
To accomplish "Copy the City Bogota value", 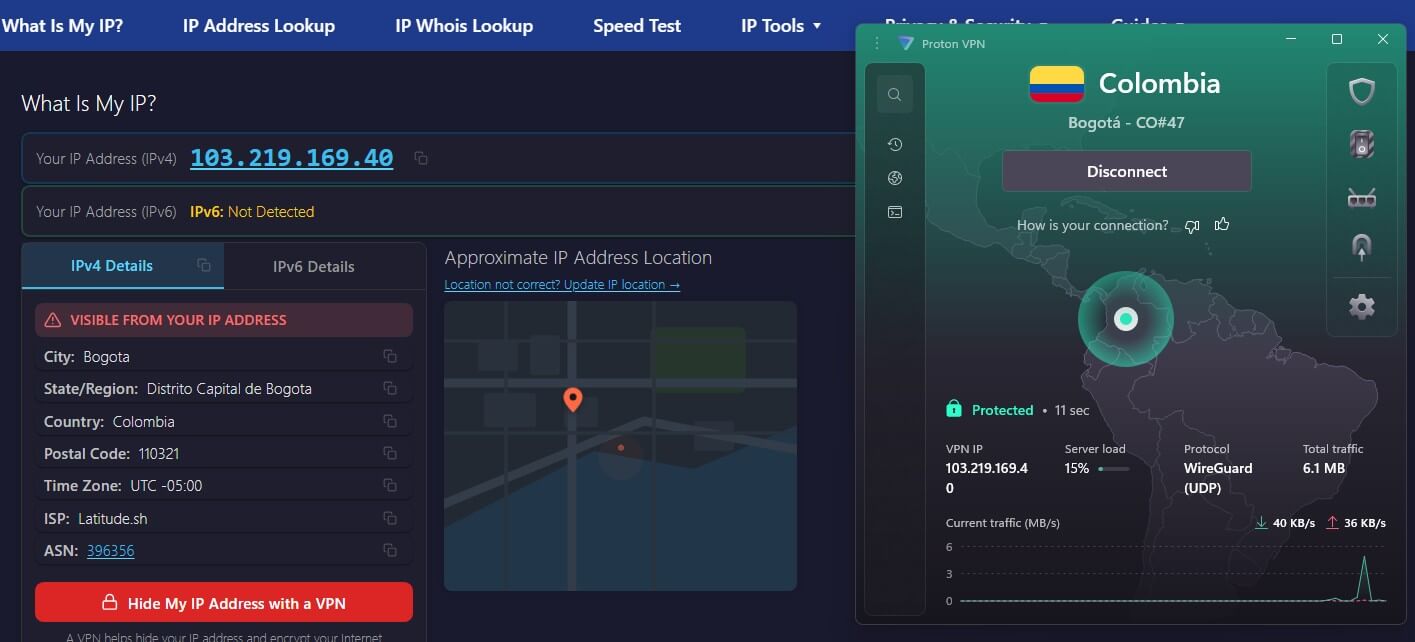I will point(390,356).
